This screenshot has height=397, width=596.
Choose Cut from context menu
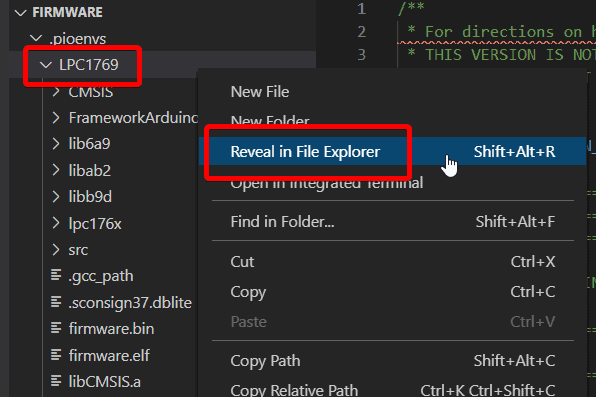click(392, 262)
